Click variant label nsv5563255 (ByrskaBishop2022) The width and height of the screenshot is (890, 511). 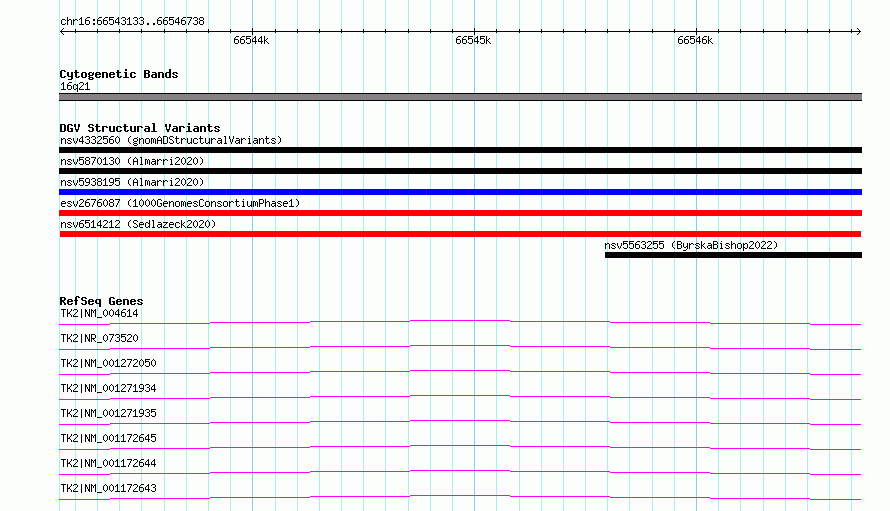tap(691, 245)
